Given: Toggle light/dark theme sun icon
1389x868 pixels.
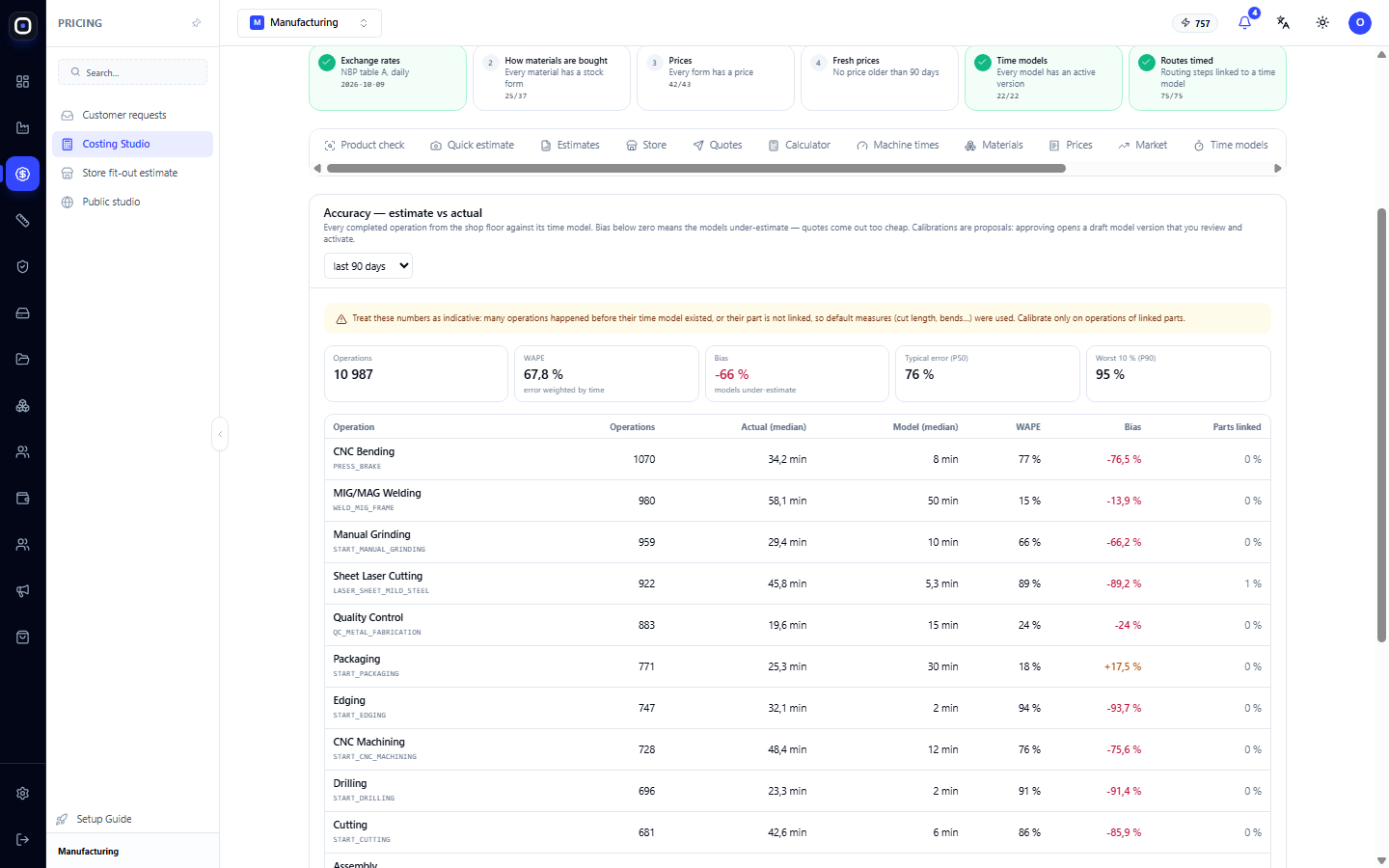Looking at the screenshot, I should click(1322, 22).
